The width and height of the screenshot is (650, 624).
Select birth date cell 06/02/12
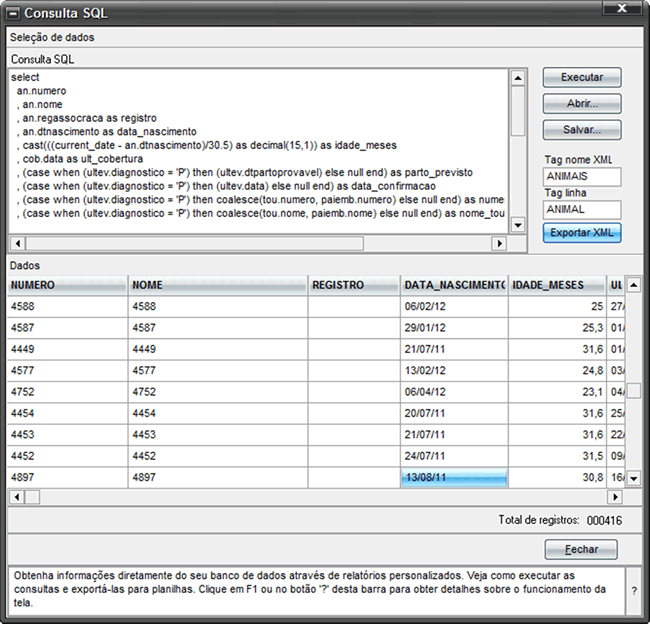click(x=454, y=307)
